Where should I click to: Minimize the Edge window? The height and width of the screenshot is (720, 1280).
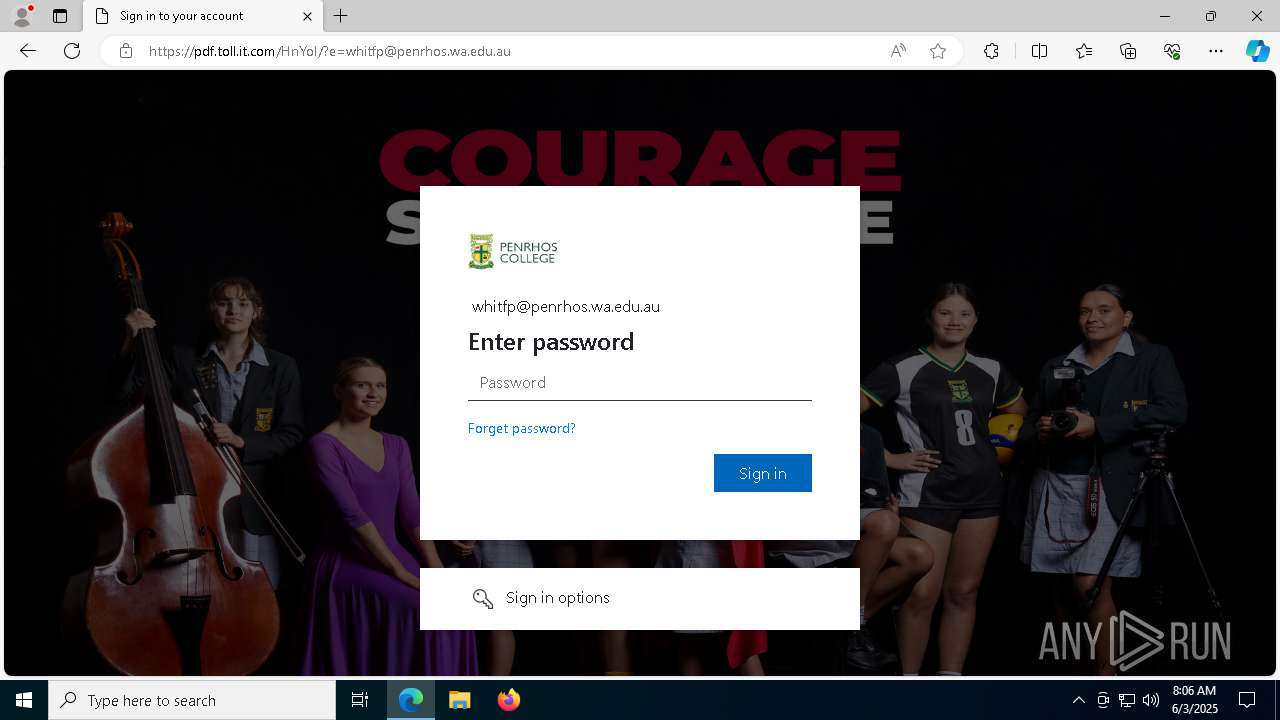1164,16
